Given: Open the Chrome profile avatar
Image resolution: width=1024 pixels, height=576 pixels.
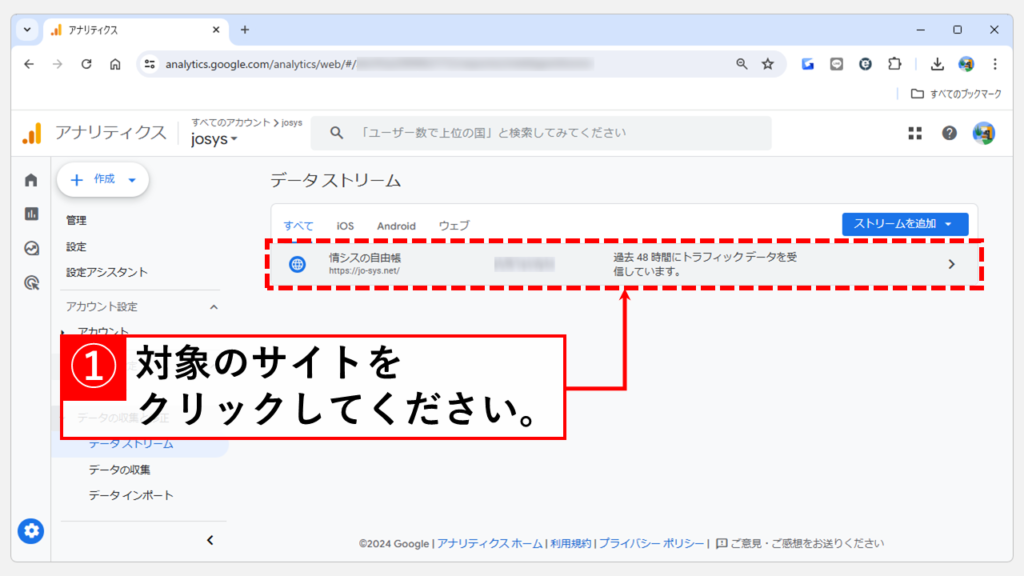Looking at the screenshot, I should (966, 64).
